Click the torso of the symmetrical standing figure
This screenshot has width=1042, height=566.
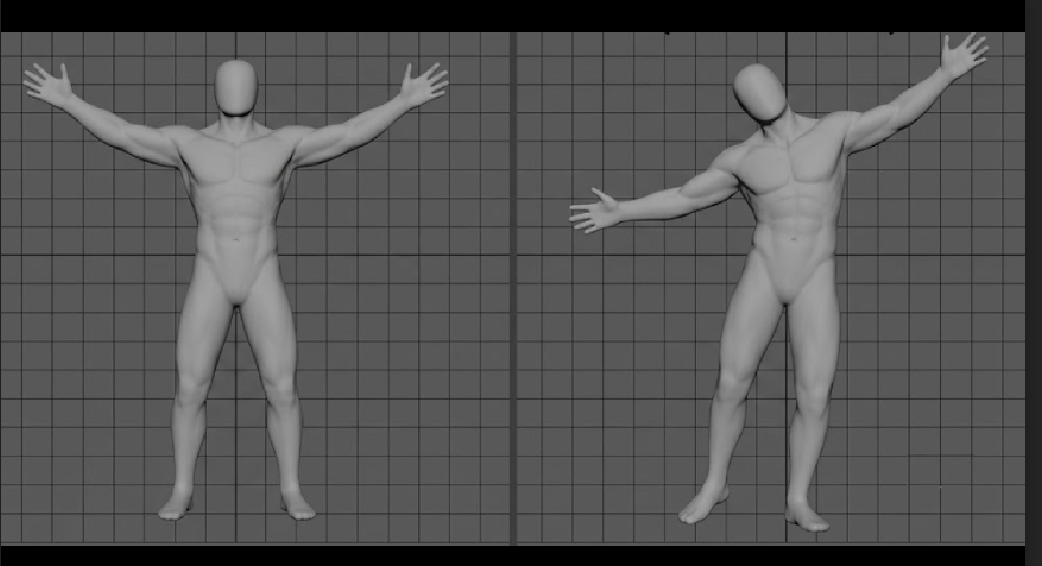tap(237, 185)
